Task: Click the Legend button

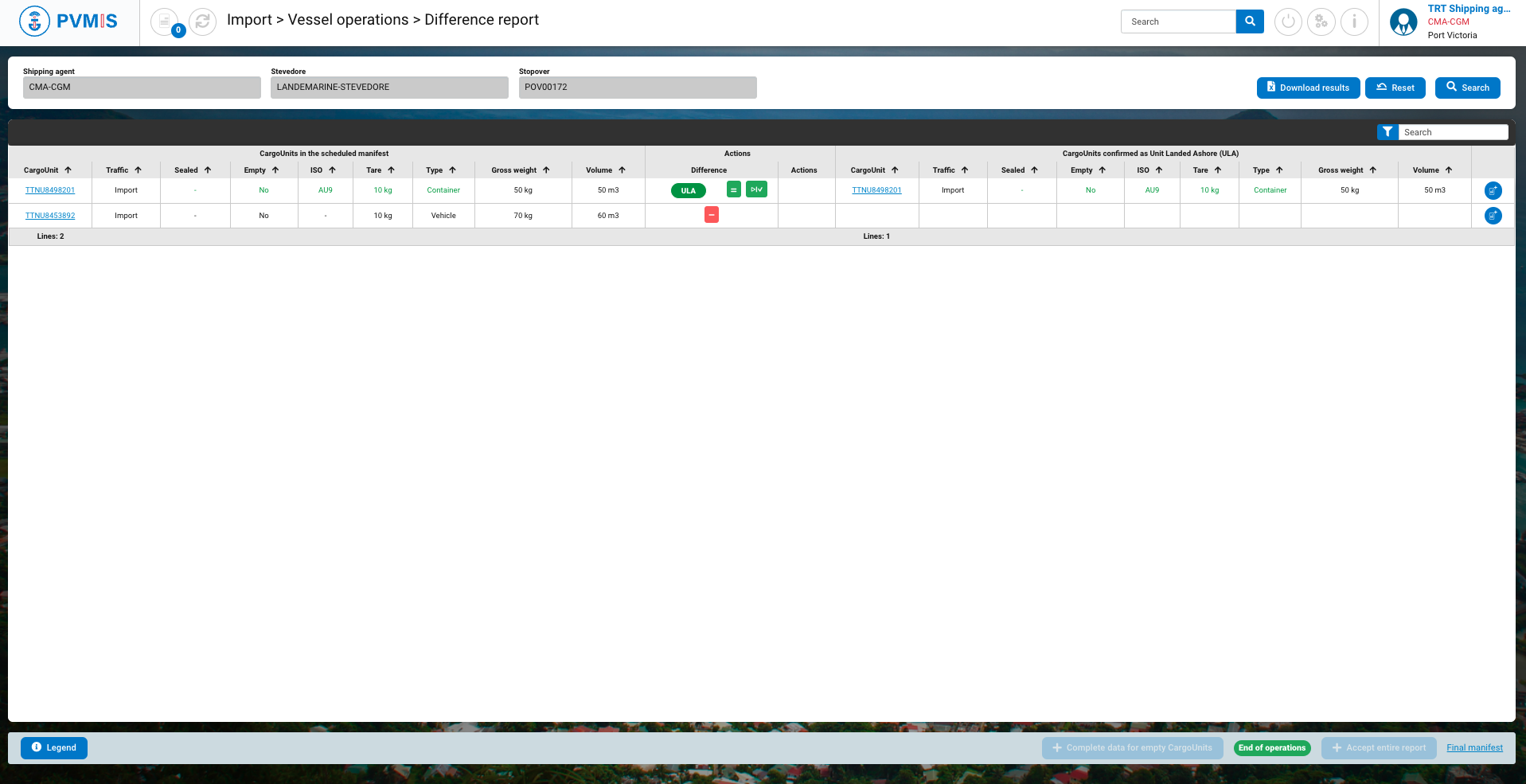Action: click(54, 747)
